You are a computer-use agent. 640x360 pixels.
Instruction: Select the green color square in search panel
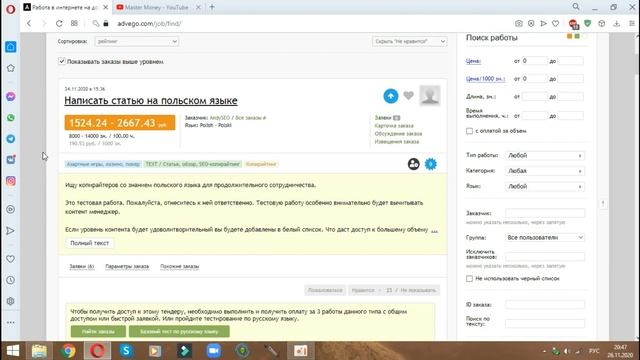point(577,36)
